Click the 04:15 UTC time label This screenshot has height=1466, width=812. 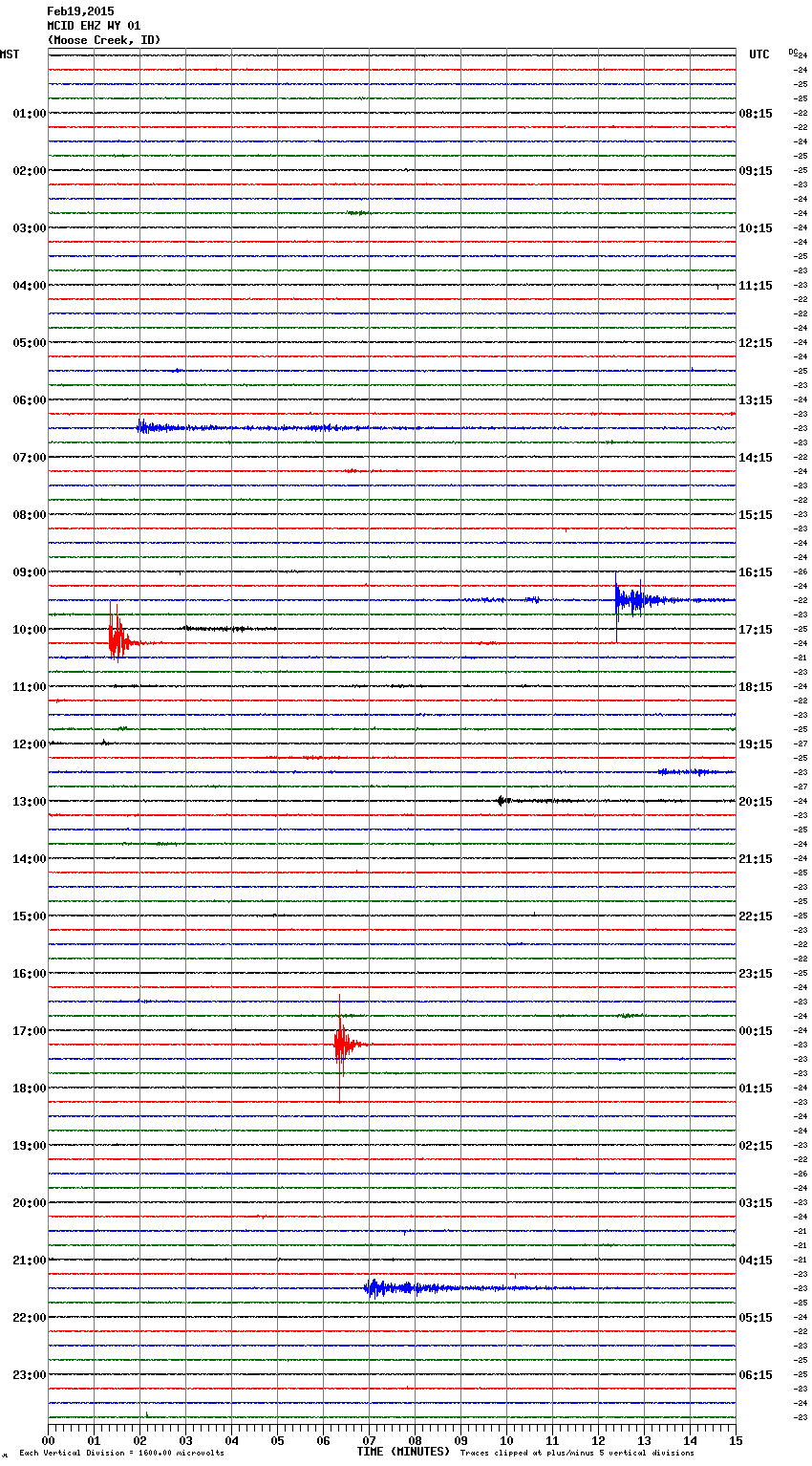[x=756, y=1261]
